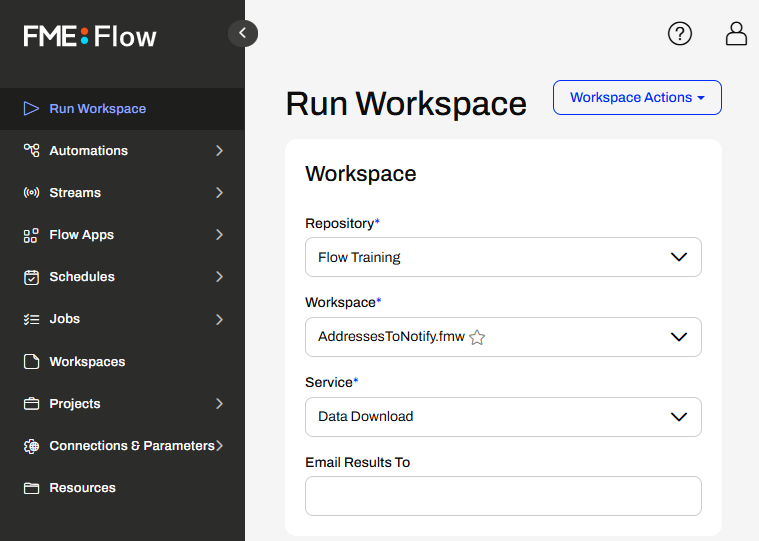Expand the Automations submenu chevron
This screenshot has width=759, height=541.
(x=219, y=150)
